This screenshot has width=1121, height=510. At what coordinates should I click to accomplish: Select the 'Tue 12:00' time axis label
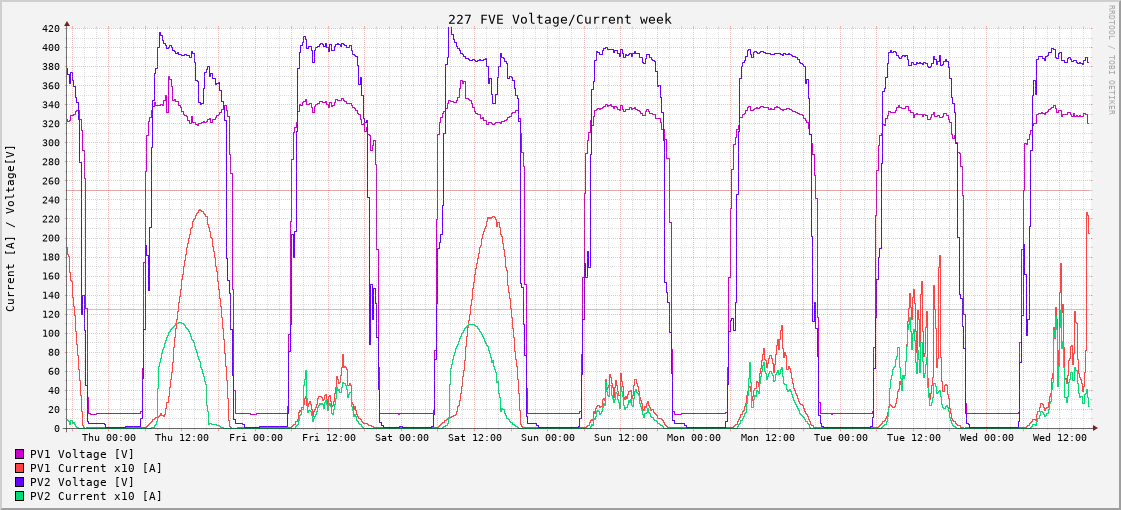pyautogui.click(x=914, y=438)
